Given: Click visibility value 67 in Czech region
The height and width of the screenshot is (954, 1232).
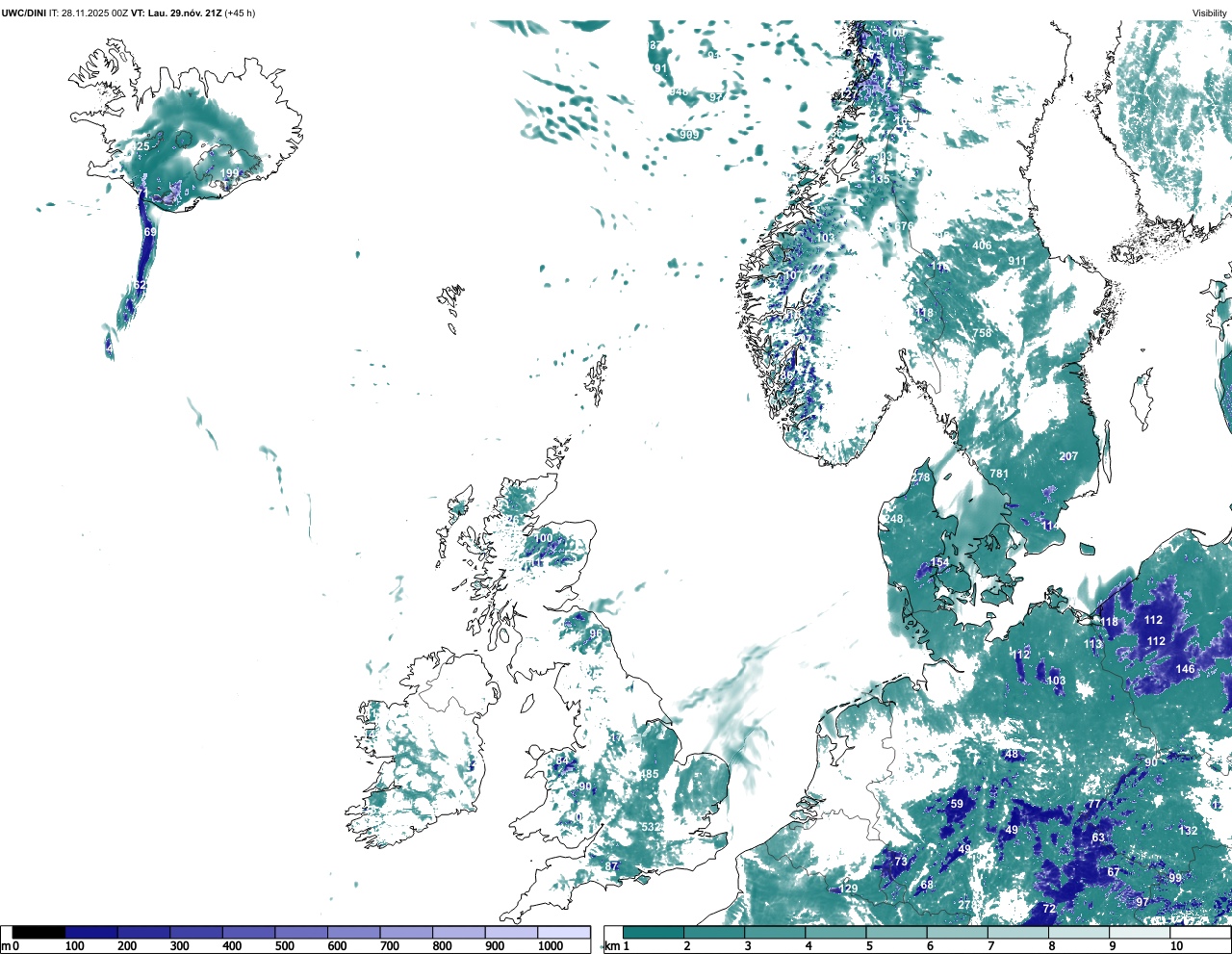Looking at the screenshot, I should (1114, 872).
